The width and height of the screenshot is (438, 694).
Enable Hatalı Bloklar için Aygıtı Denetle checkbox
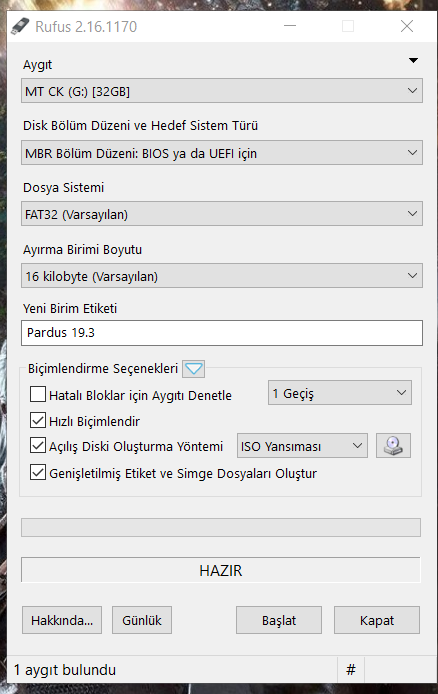coord(38,394)
